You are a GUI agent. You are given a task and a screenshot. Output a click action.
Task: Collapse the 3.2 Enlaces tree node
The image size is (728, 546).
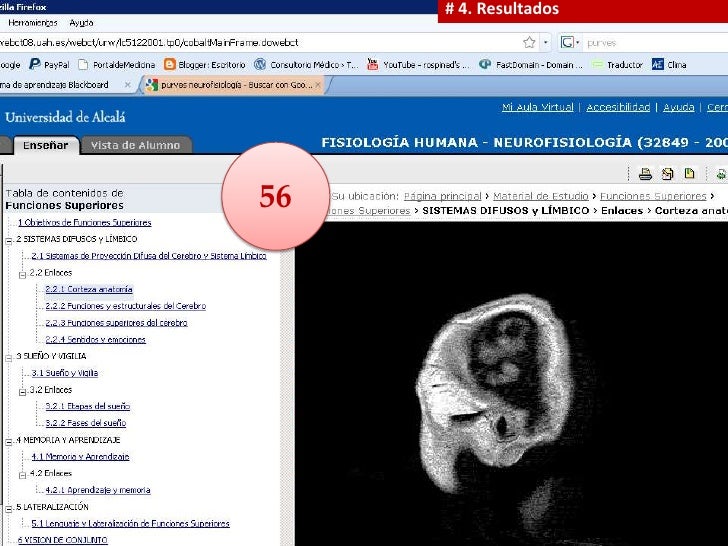(22, 391)
